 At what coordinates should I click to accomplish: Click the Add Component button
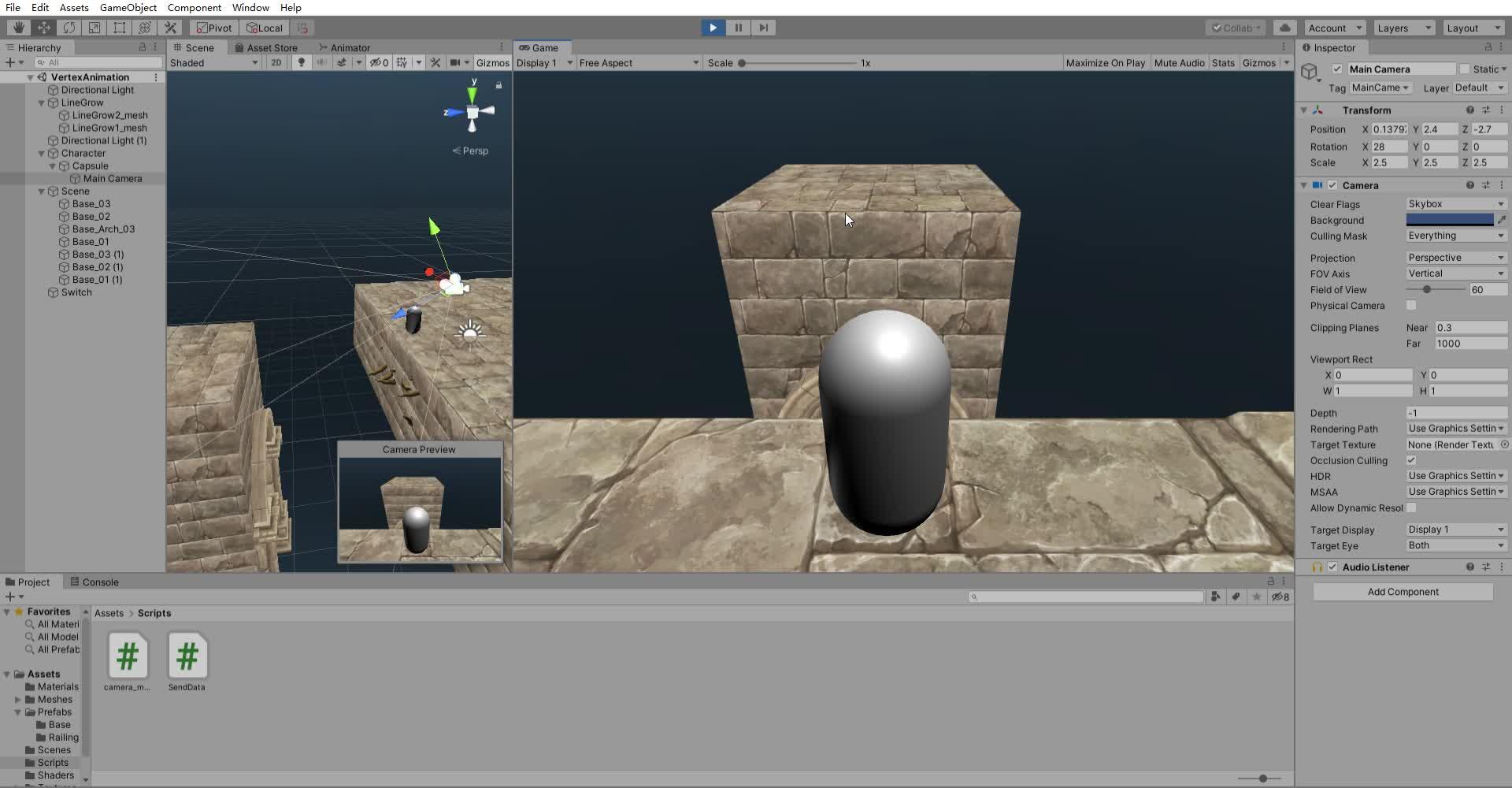[1403, 592]
